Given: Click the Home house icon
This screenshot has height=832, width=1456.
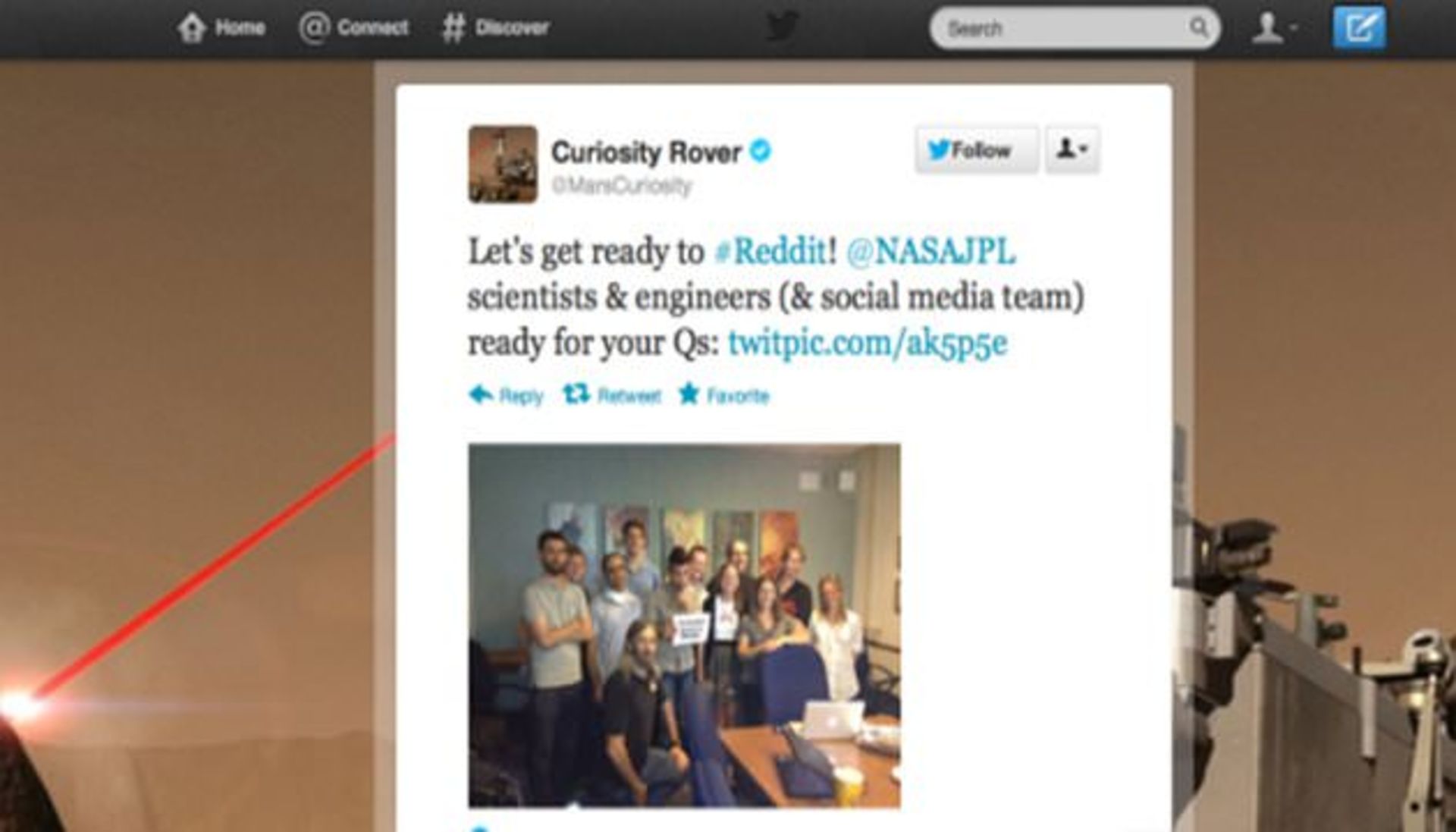Looking at the screenshot, I should (x=192, y=28).
